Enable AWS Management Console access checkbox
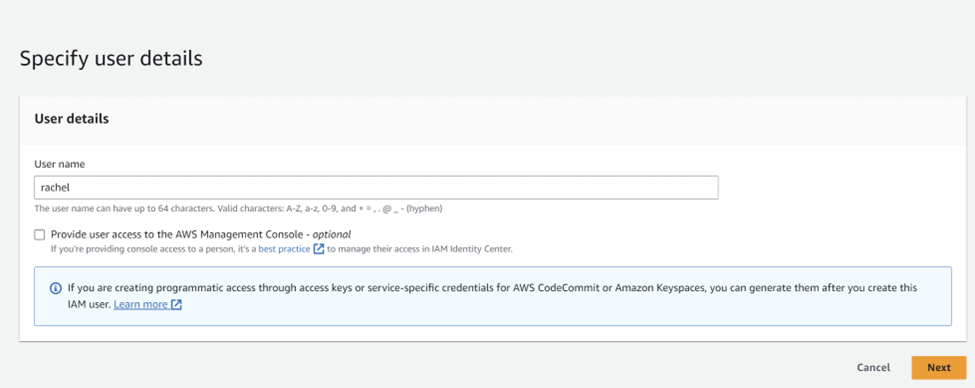 coord(40,234)
